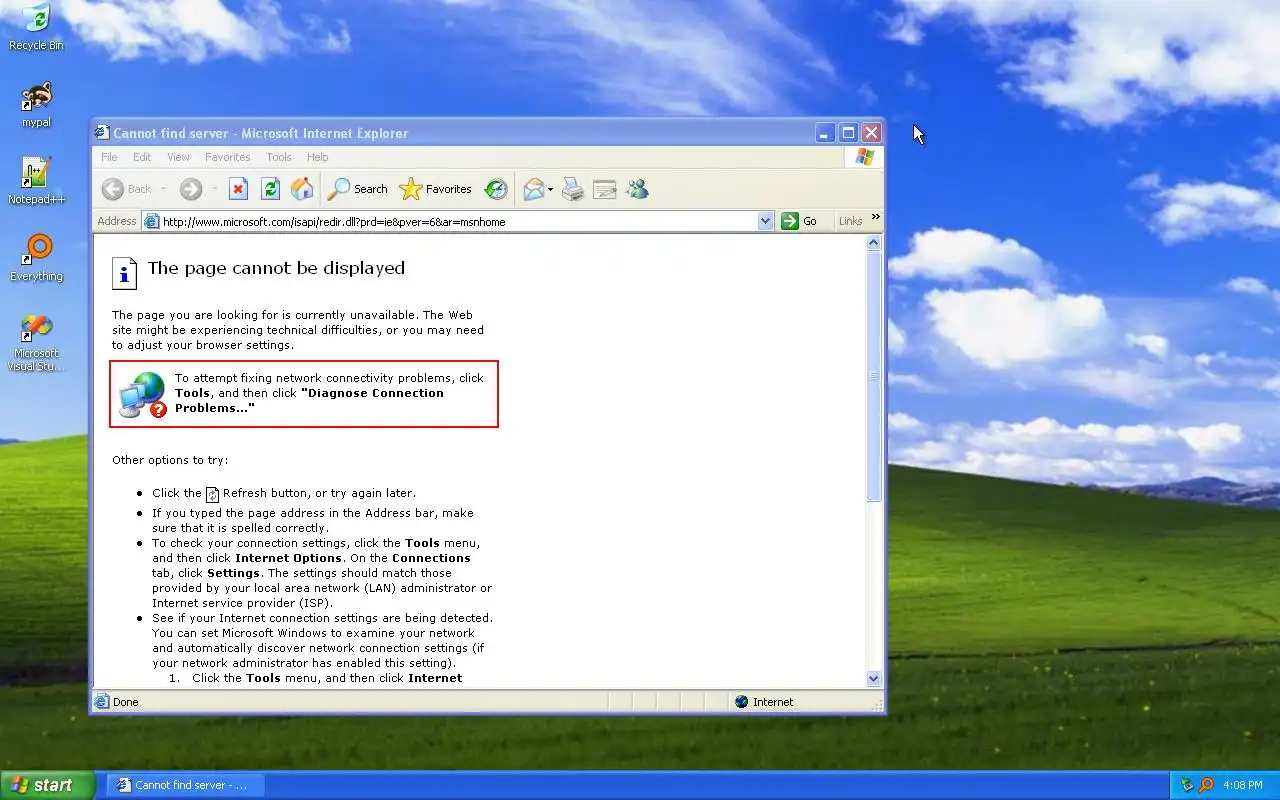Click 'The page cannot be displayed' heading
The image size is (1280, 800).
276,268
